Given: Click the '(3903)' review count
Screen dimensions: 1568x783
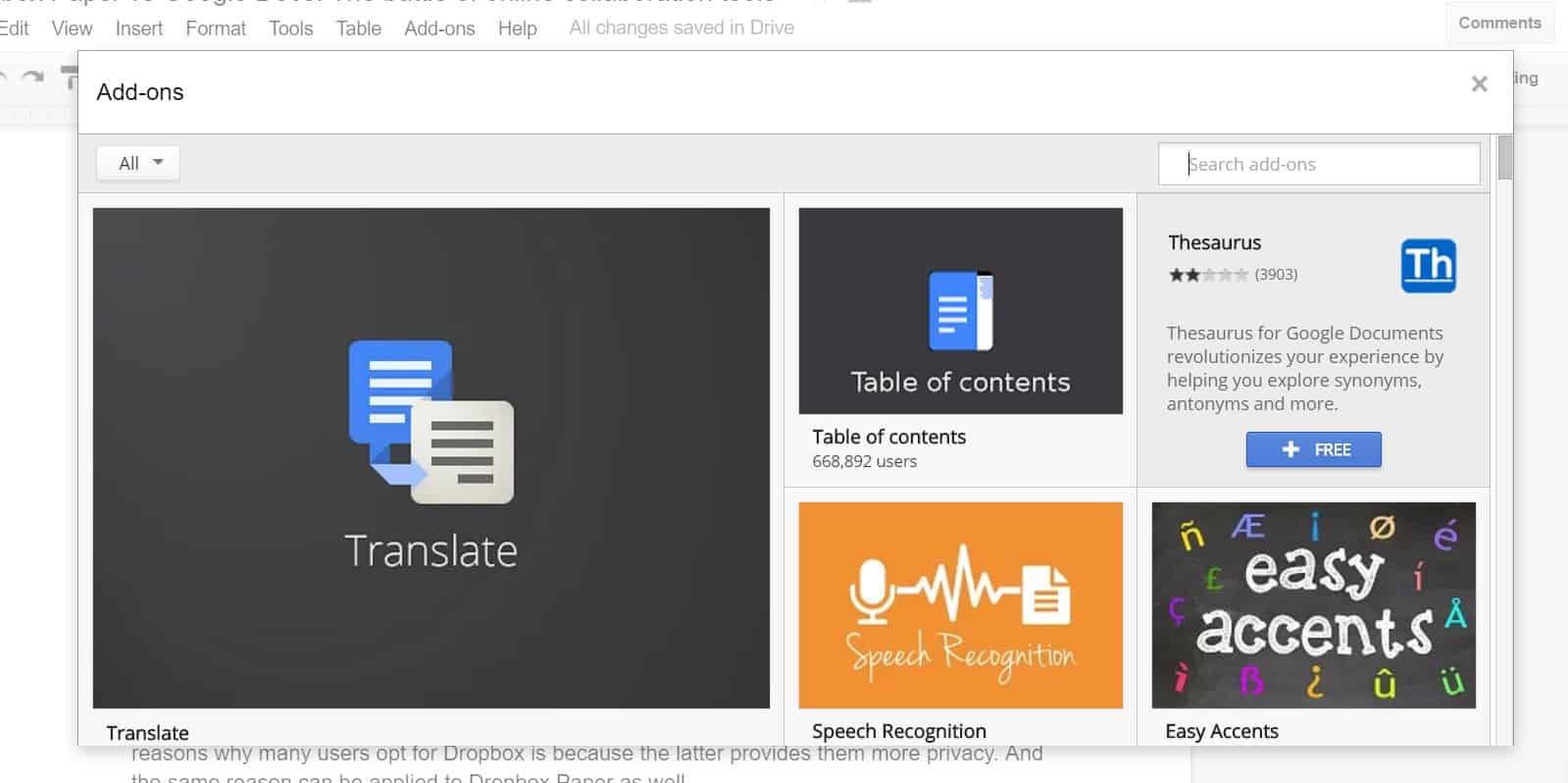Looking at the screenshot, I should pyautogui.click(x=1276, y=275).
